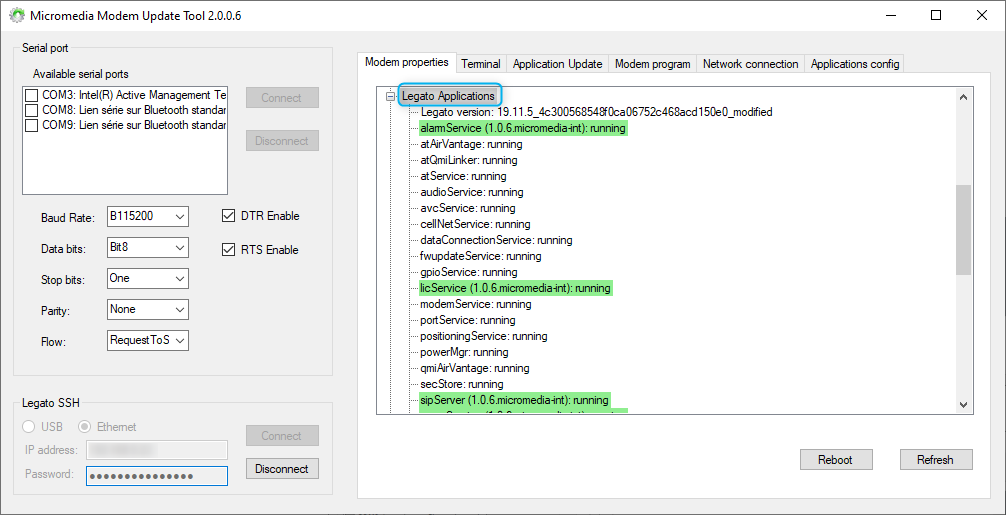Tick the COM9 serial port checkbox
1006x515 pixels.
click(x=32, y=125)
